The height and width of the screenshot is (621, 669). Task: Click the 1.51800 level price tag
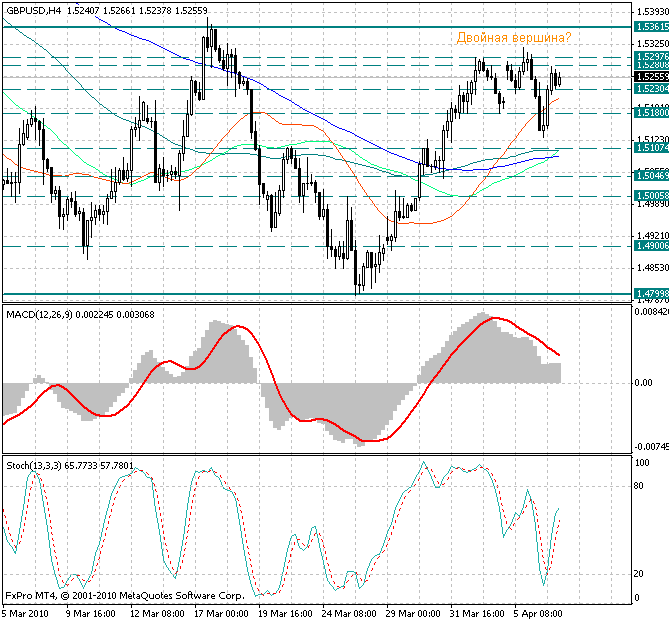coord(651,113)
